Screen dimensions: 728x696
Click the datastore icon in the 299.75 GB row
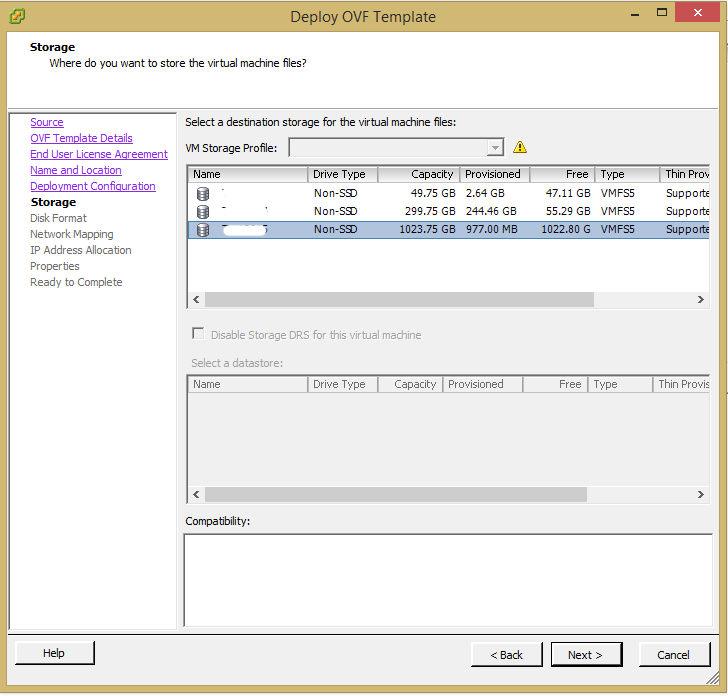[203, 212]
